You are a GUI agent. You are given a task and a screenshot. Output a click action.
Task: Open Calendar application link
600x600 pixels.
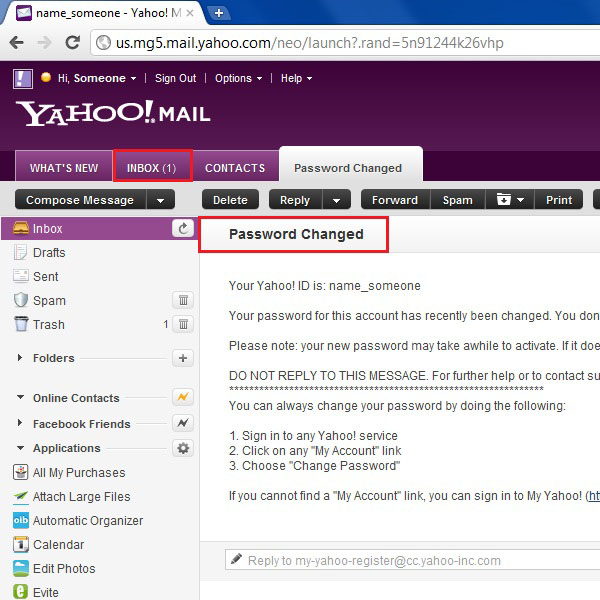pyautogui.click(x=58, y=545)
